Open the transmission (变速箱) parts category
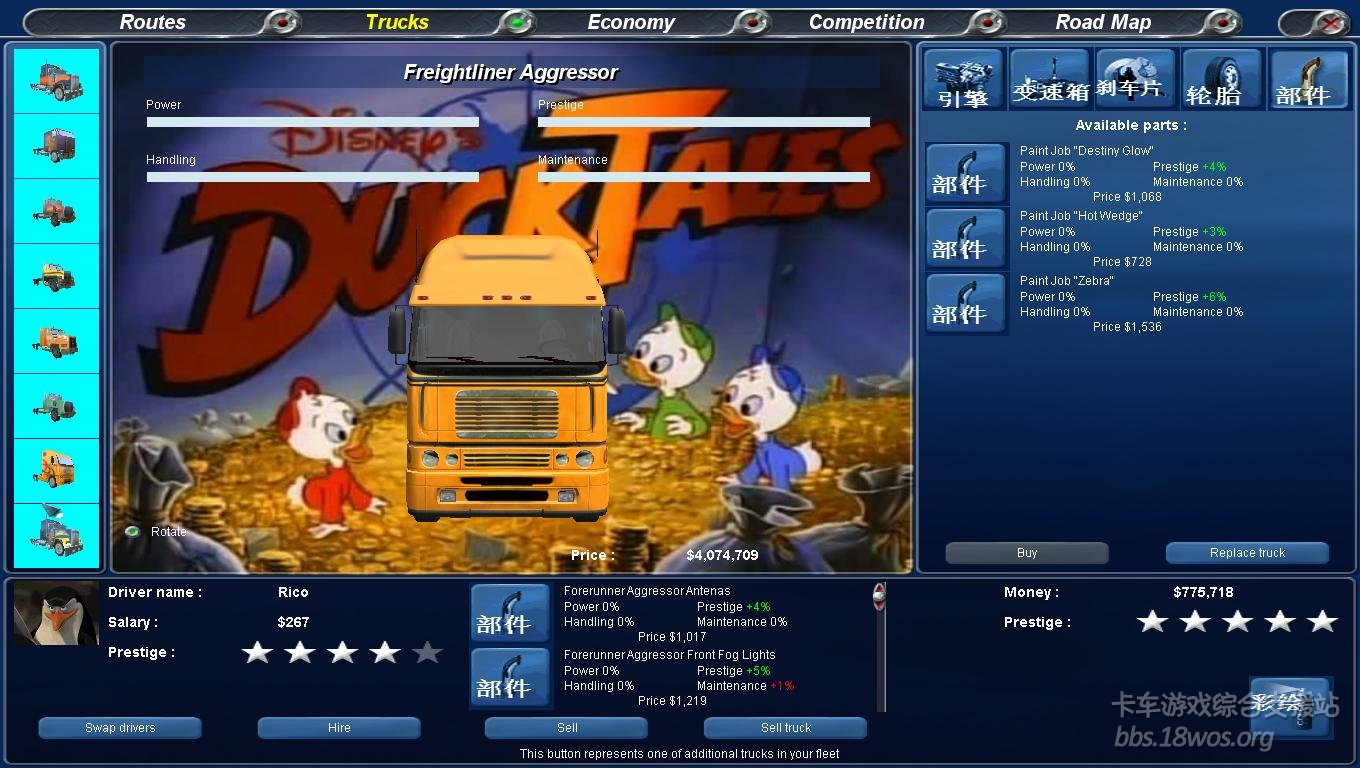Viewport: 1360px width, 768px height. click(1049, 79)
